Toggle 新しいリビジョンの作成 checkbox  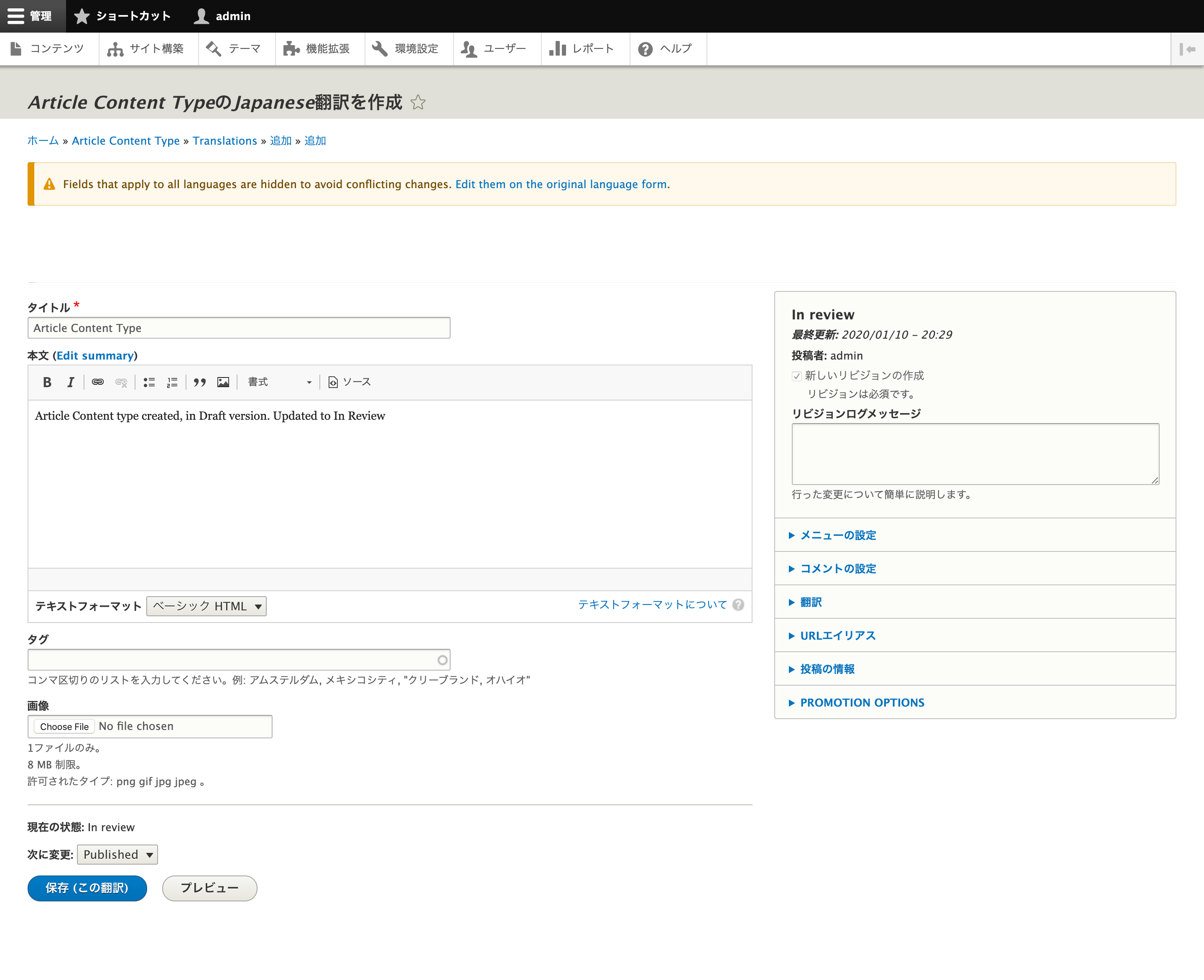pos(795,376)
